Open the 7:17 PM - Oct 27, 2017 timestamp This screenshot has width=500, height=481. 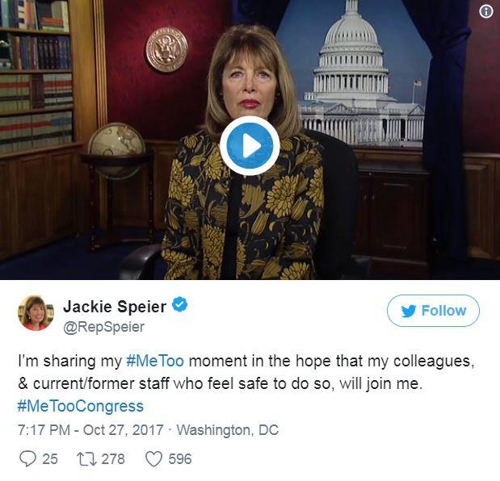point(91,430)
